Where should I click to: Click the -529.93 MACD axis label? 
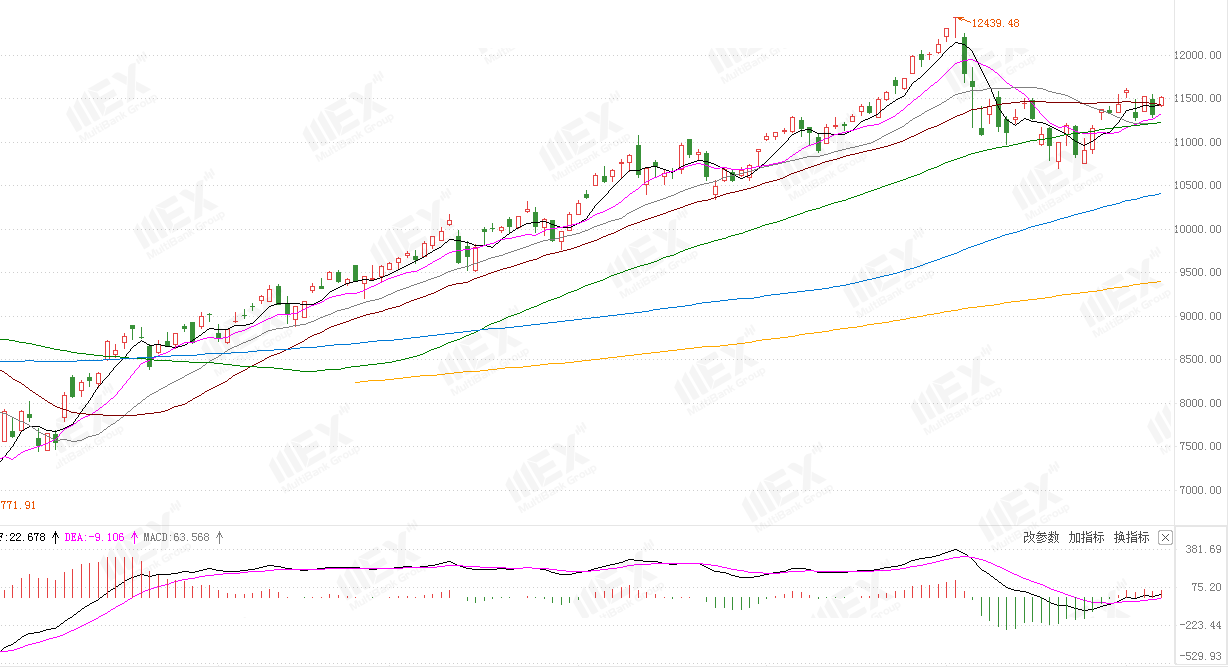coord(1200,657)
